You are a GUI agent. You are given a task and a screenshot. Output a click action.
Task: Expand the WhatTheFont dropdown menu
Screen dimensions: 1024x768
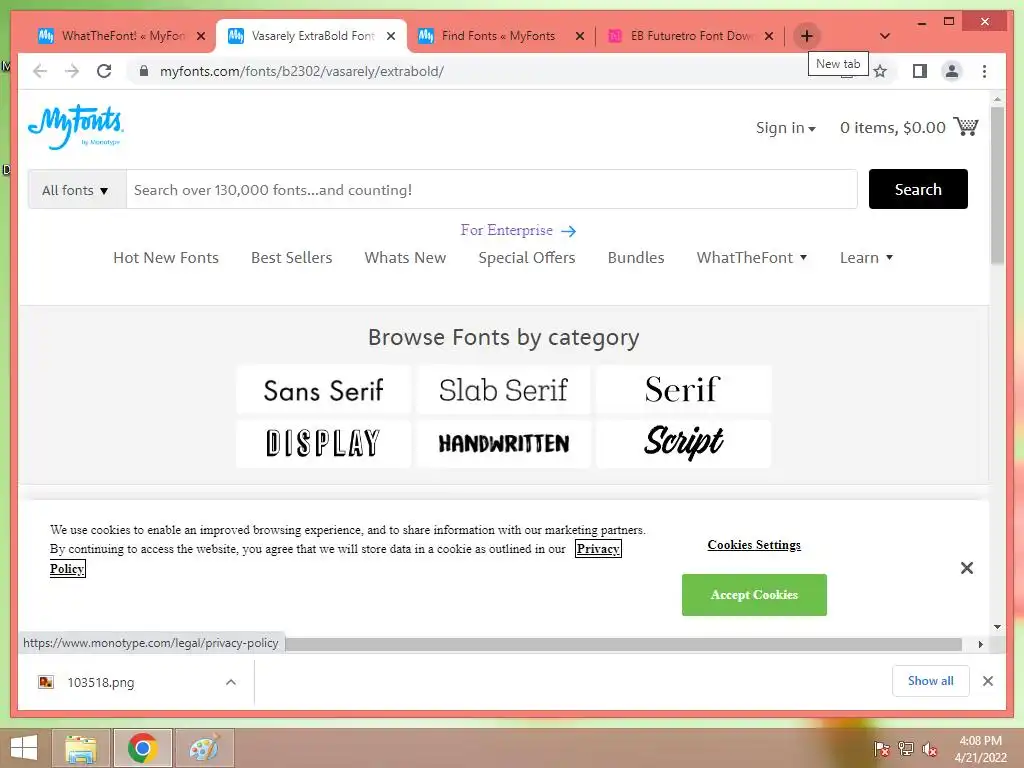(752, 258)
